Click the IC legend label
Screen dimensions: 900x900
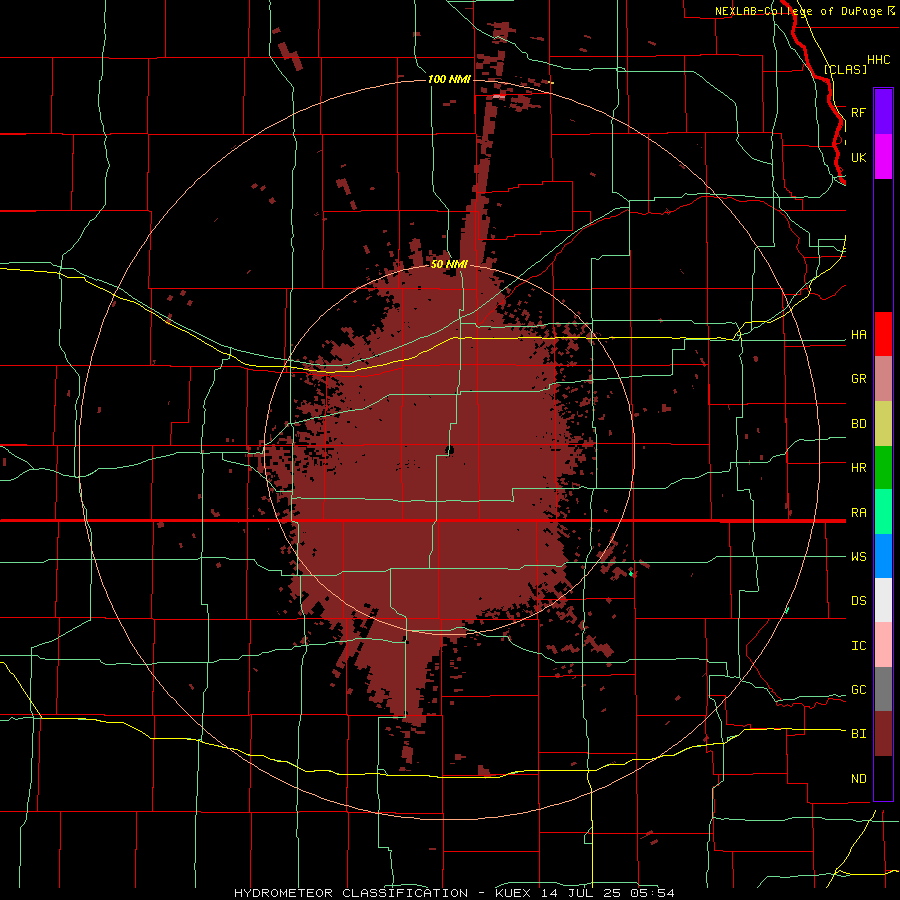coord(858,646)
